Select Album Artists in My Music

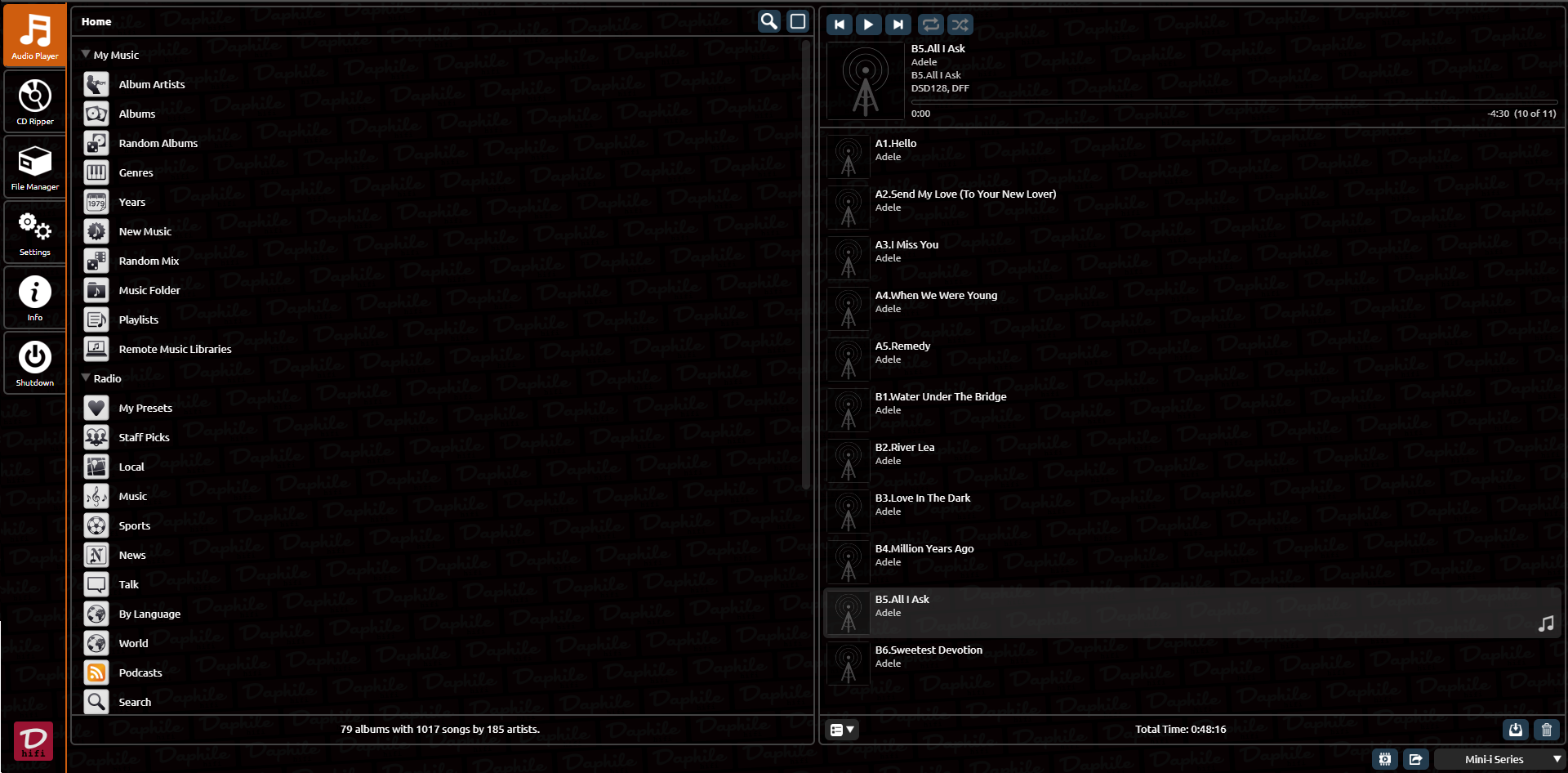pos(152,84)
